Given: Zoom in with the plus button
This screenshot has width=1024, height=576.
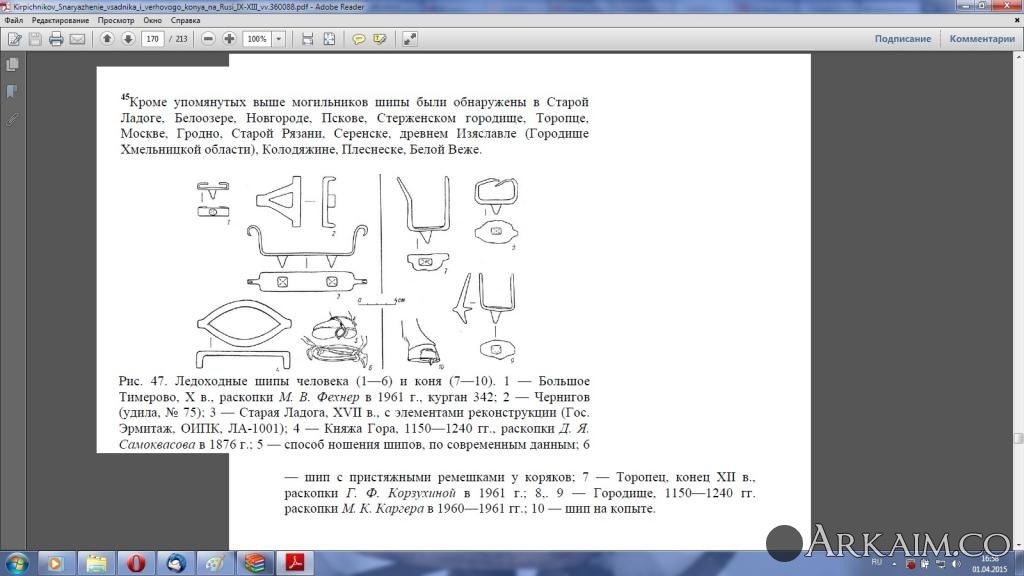Looking at the screenshot, I should [229, 39].
